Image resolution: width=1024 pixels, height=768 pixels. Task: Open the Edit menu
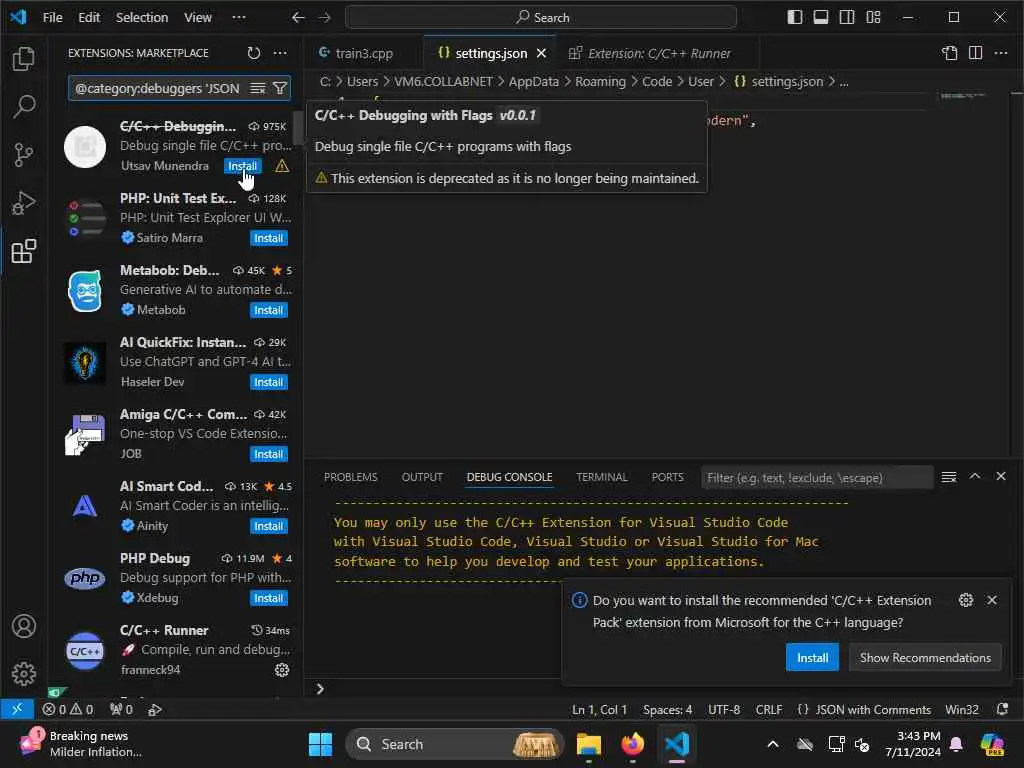(89, 18)
